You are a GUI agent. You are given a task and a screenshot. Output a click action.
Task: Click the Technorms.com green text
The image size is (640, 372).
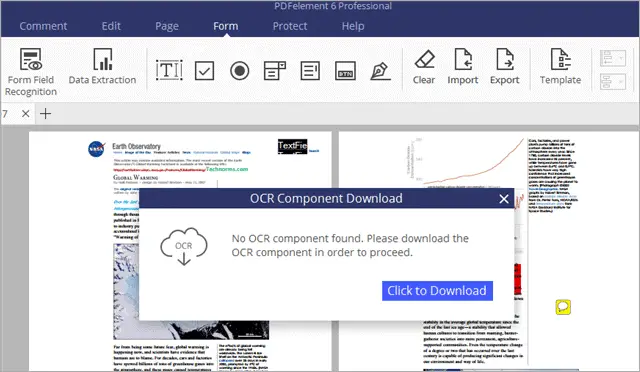coord(227,169)
